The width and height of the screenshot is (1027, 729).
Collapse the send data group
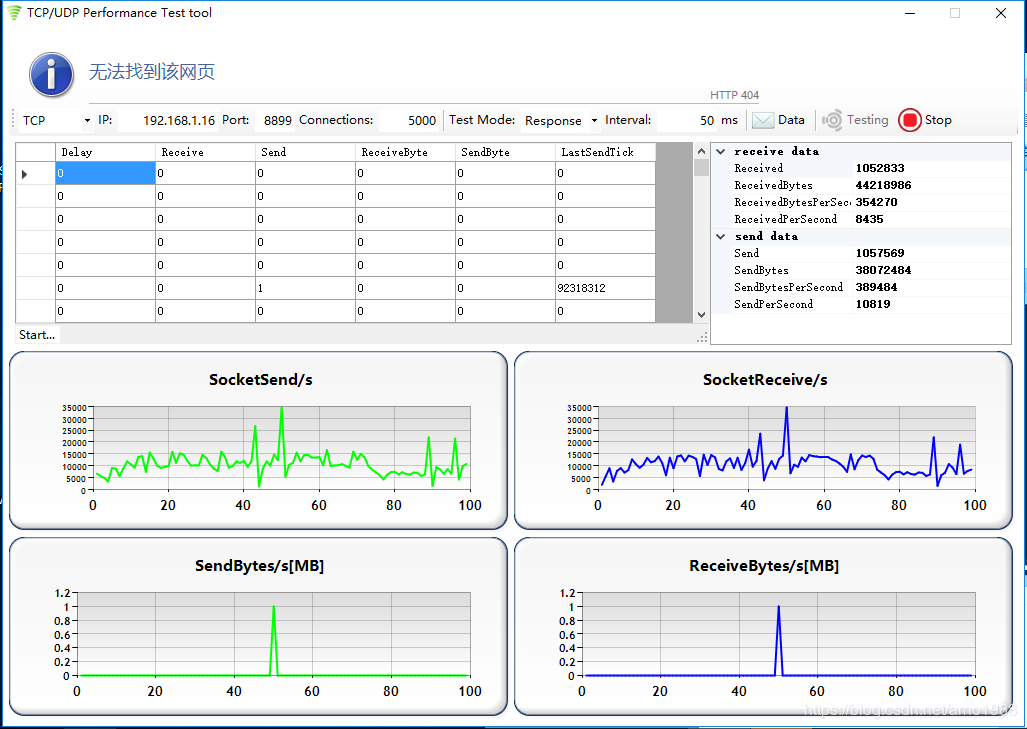pos(720,236)
